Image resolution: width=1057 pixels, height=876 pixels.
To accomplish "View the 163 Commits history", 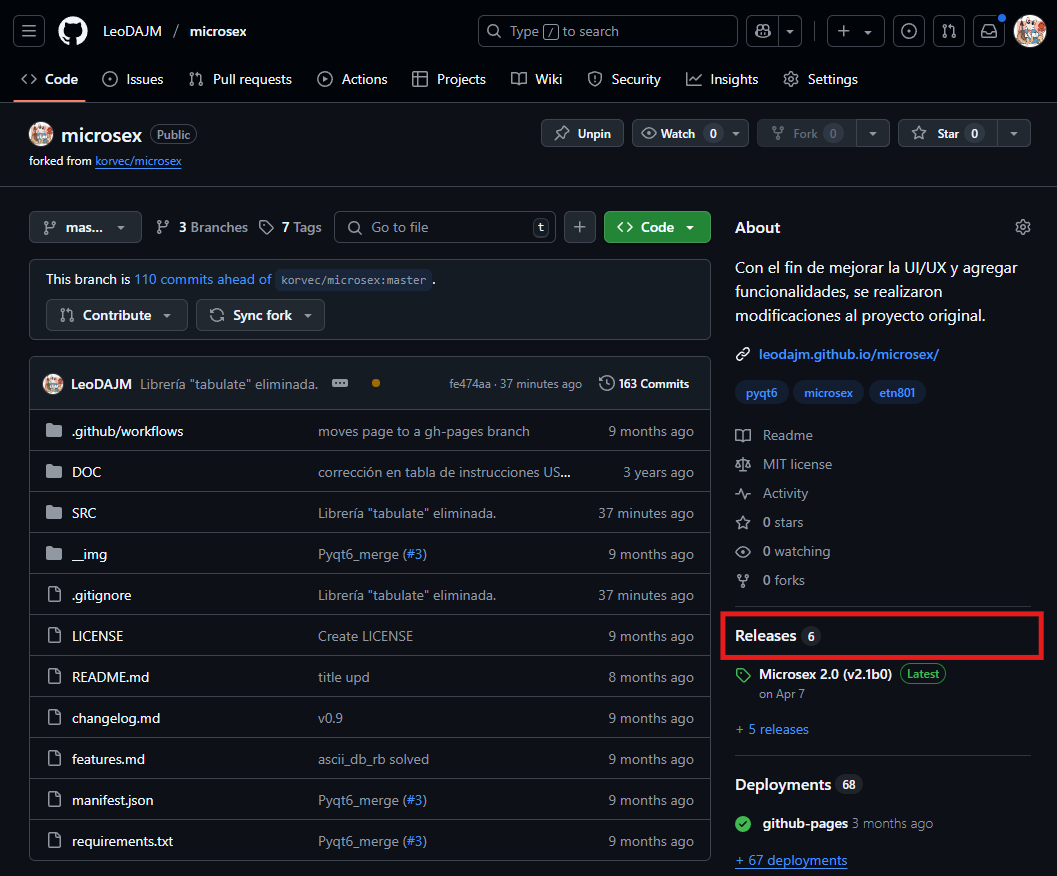I will [644, 384].
